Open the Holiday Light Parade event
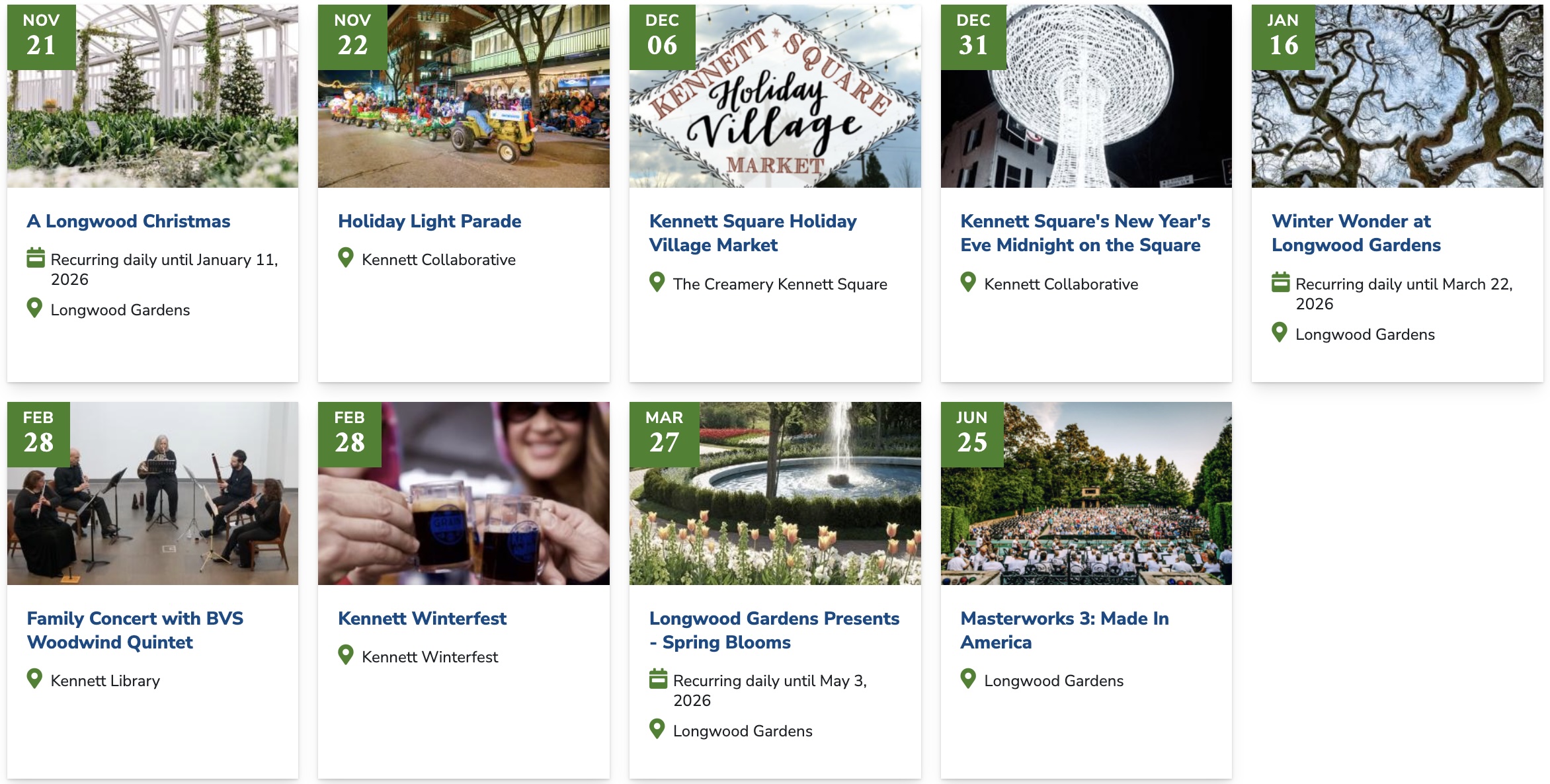1550x784 pixels. 429,221
